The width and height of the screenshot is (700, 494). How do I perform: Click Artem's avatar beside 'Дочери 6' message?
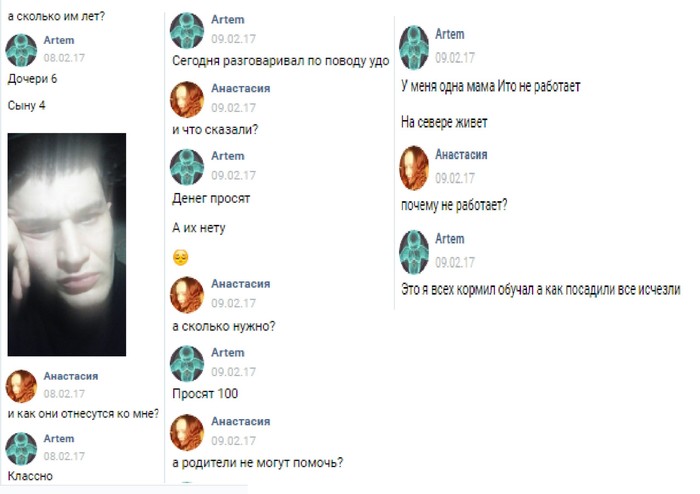pos(21,50)
